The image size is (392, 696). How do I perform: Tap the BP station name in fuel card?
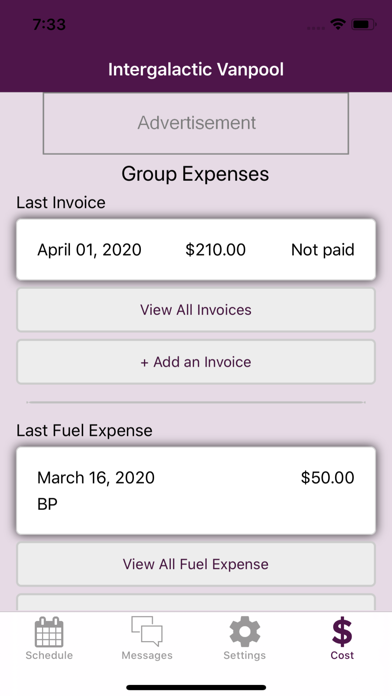(48, 504)
